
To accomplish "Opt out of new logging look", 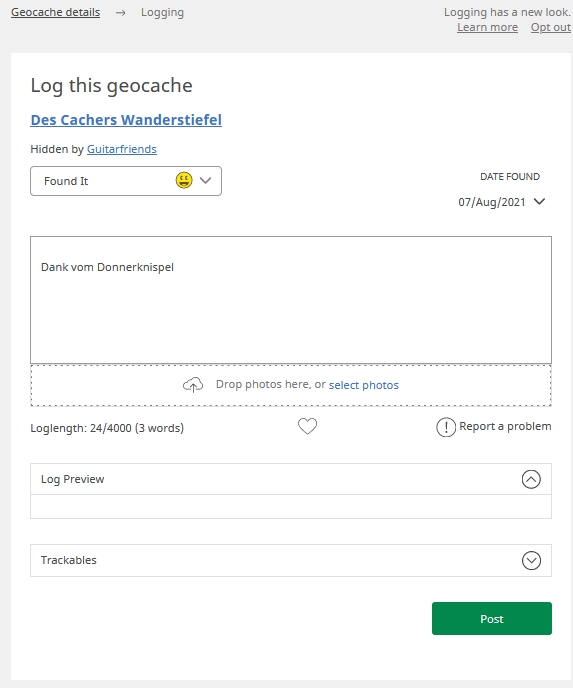I will [x=551, y=27].
